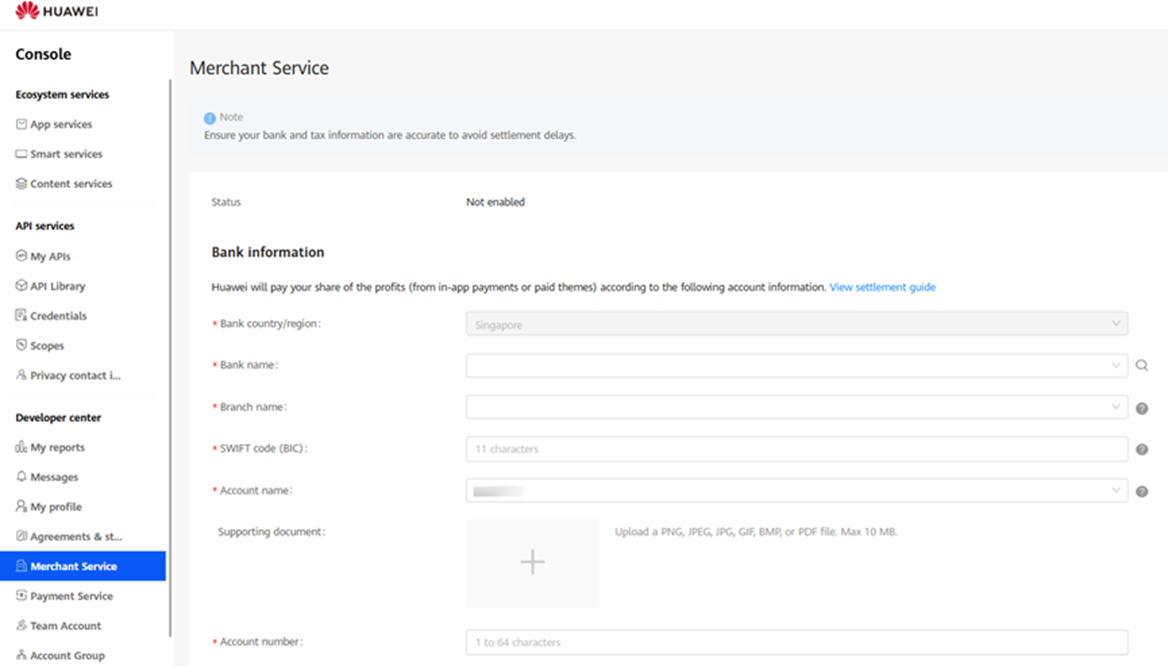Click the Scopes shield icon
Screen dimensions: 1168x666
21,345
